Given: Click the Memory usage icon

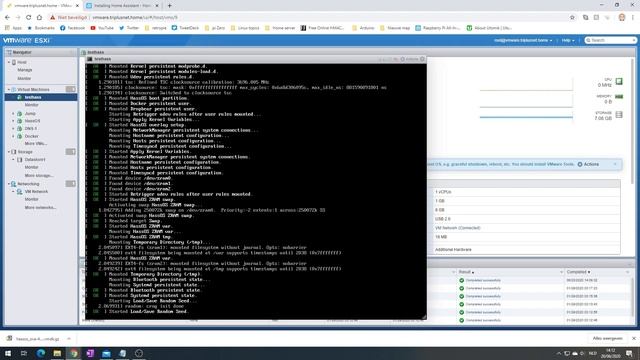Looking at the screenshot, I should pos(619,97).
